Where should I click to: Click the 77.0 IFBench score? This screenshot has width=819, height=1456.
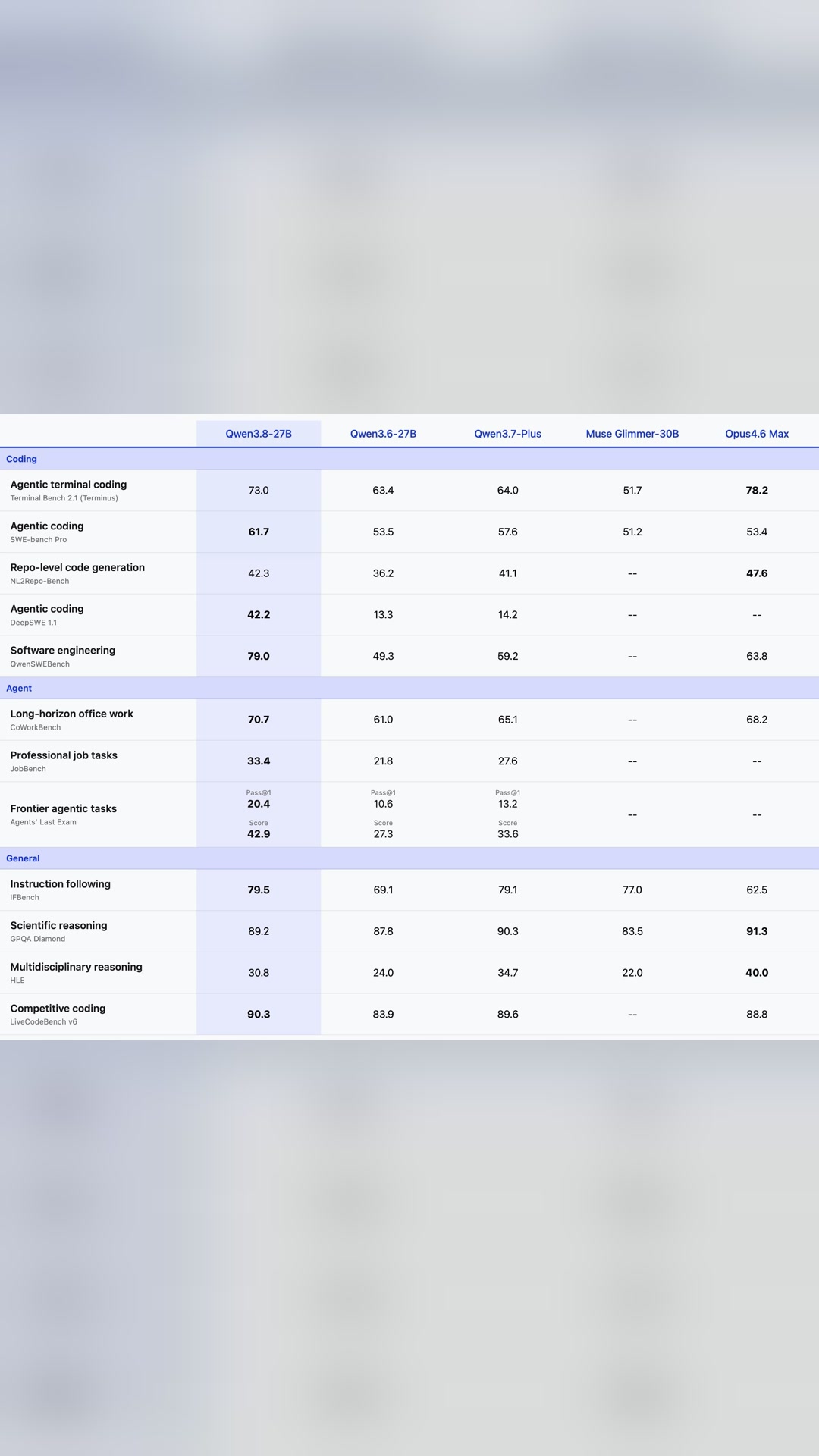(632, 890)
